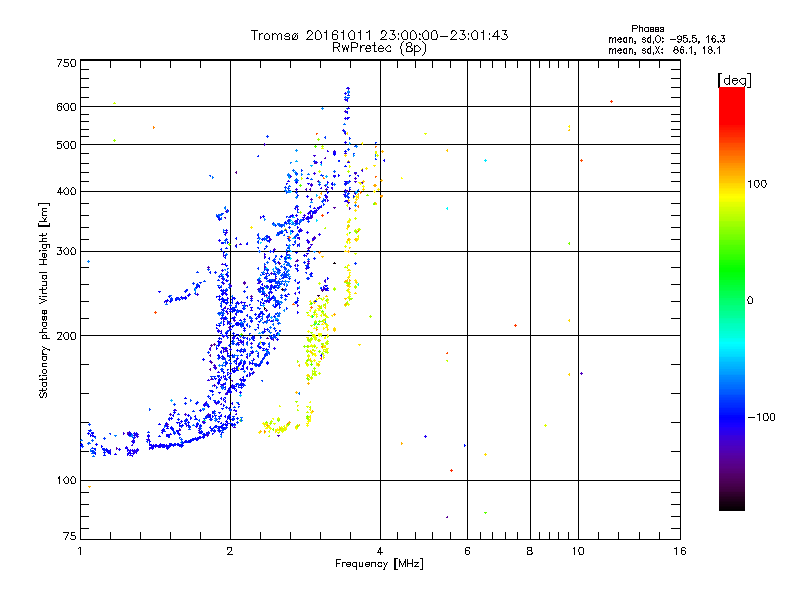The width and height of the screenshot is (800, 600).
Task: Click x-axis tick label "1"
Action: (80, 551)
